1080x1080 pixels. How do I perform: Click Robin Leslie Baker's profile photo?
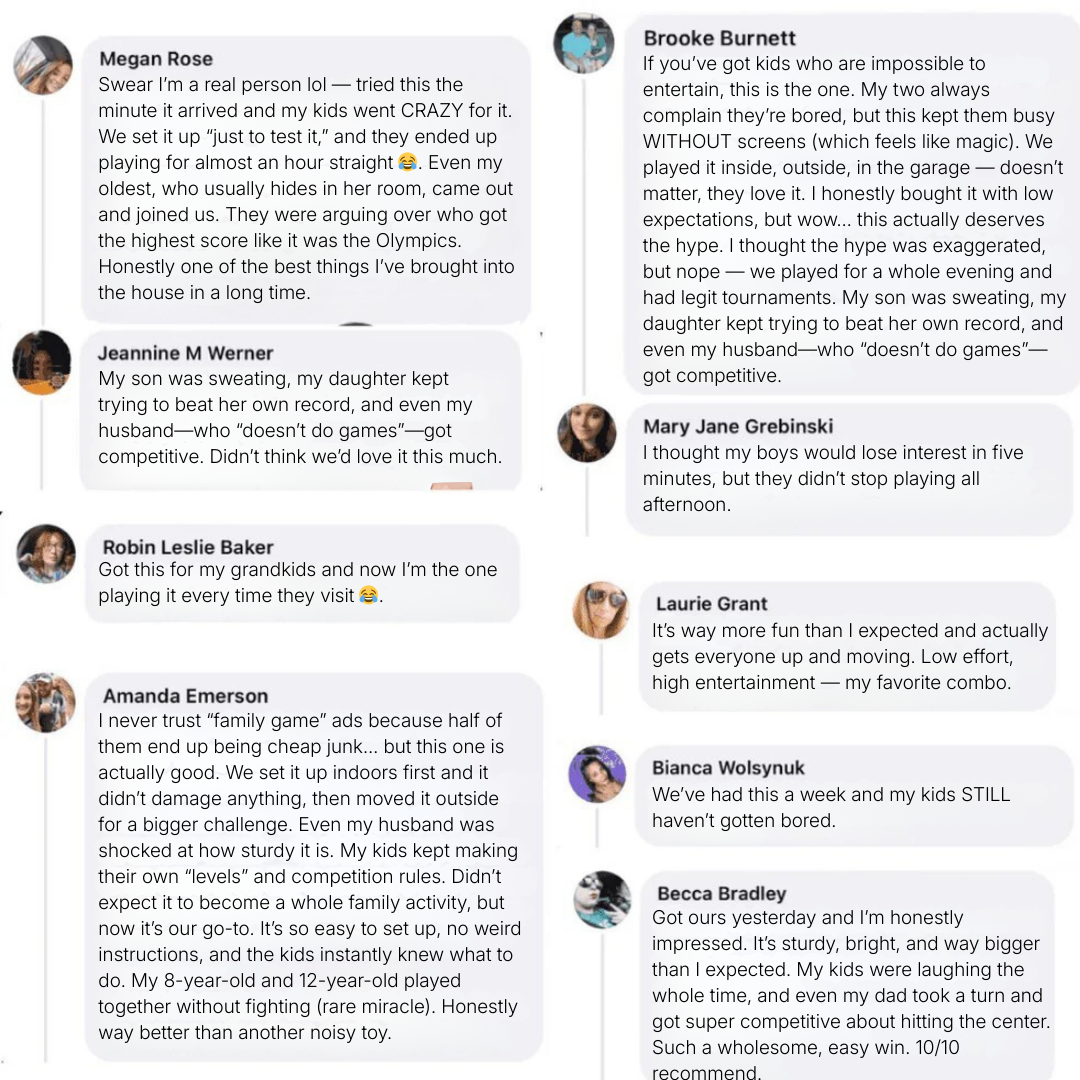tap(46, 553)
